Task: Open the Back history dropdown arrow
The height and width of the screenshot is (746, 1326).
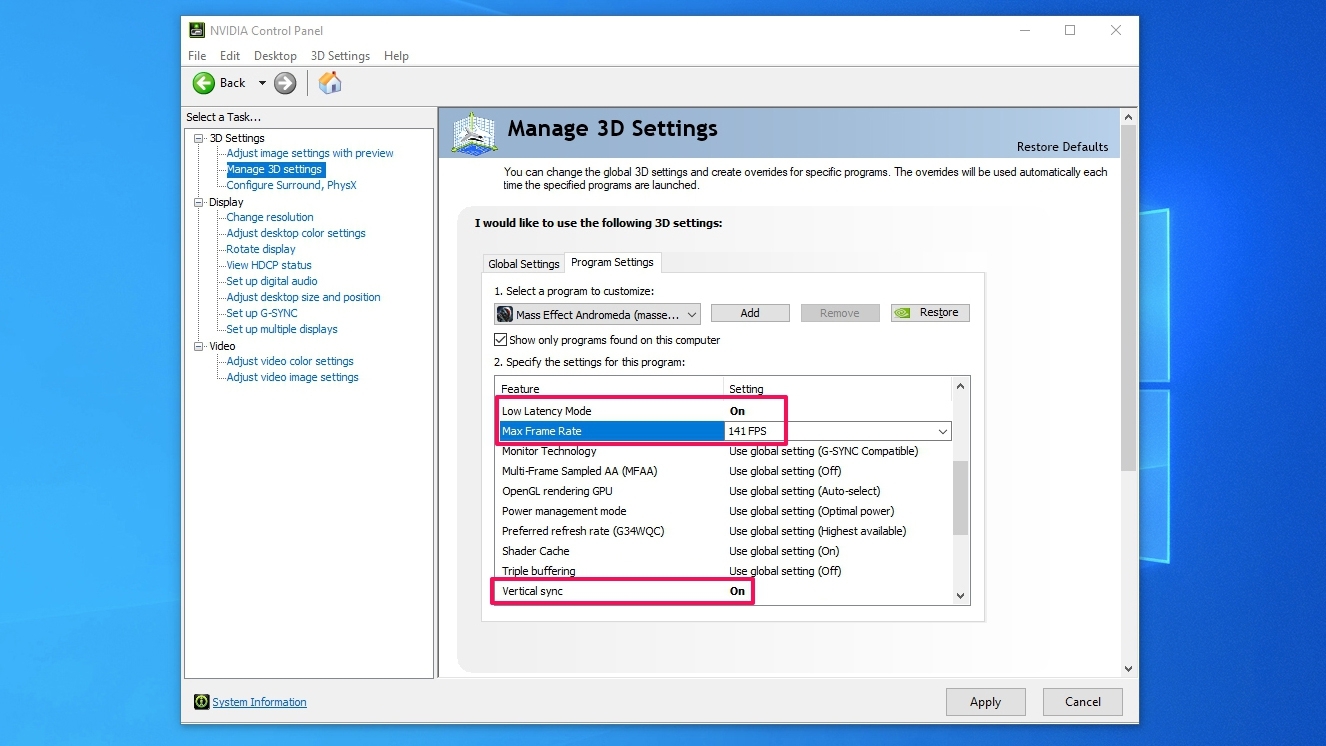Action: 262,83
